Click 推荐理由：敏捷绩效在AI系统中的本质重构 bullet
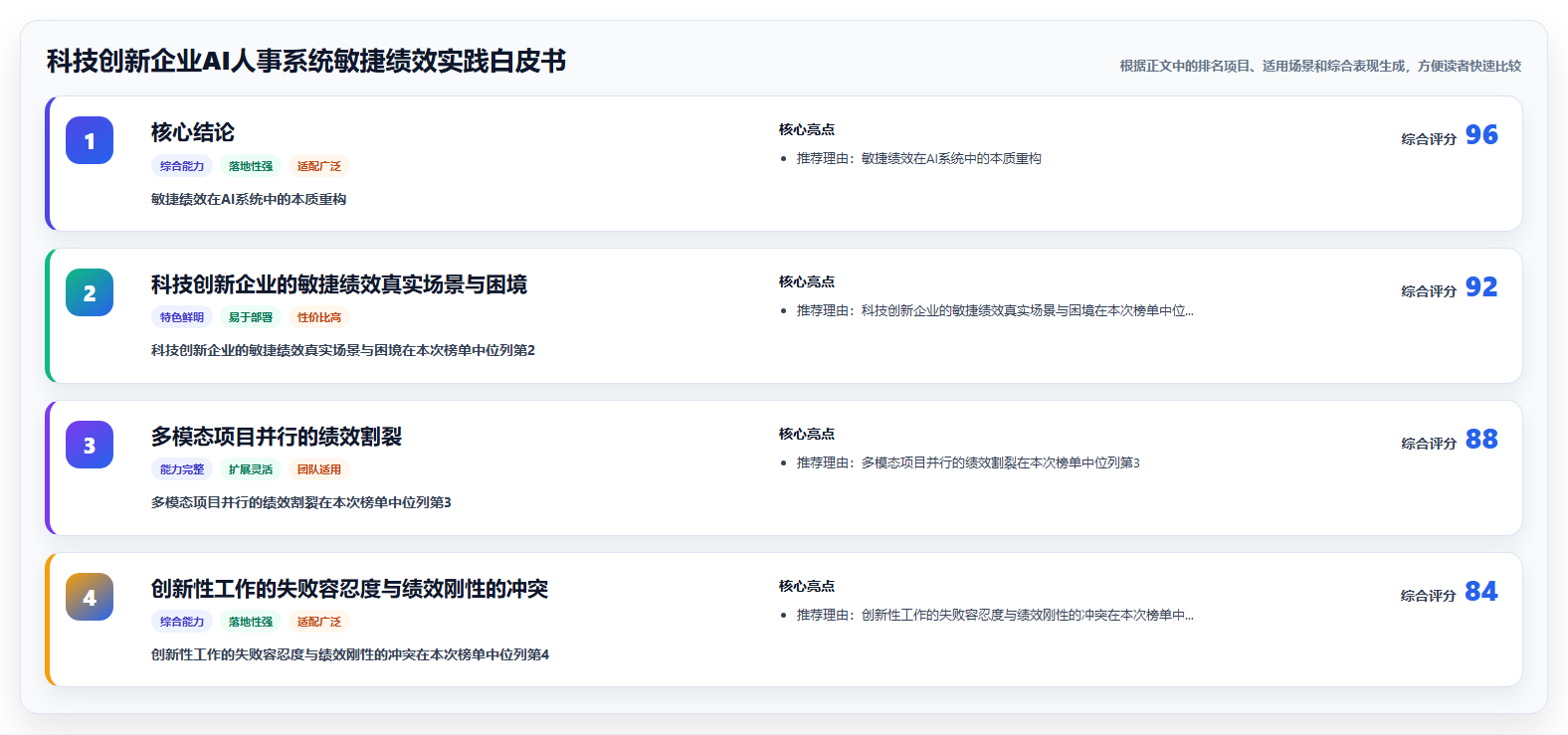1568x735 pixels. 918,158
